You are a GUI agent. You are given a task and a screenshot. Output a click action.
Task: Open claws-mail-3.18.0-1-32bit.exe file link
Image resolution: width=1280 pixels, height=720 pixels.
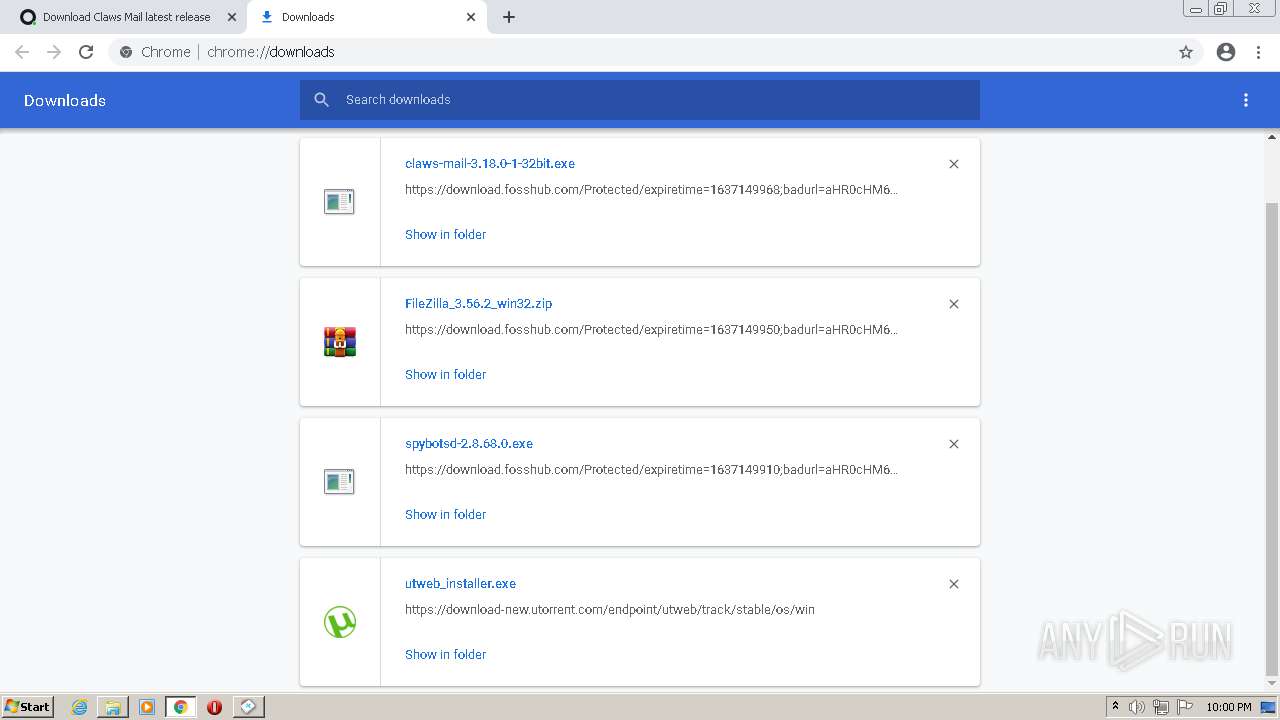[x=490, y=164]
